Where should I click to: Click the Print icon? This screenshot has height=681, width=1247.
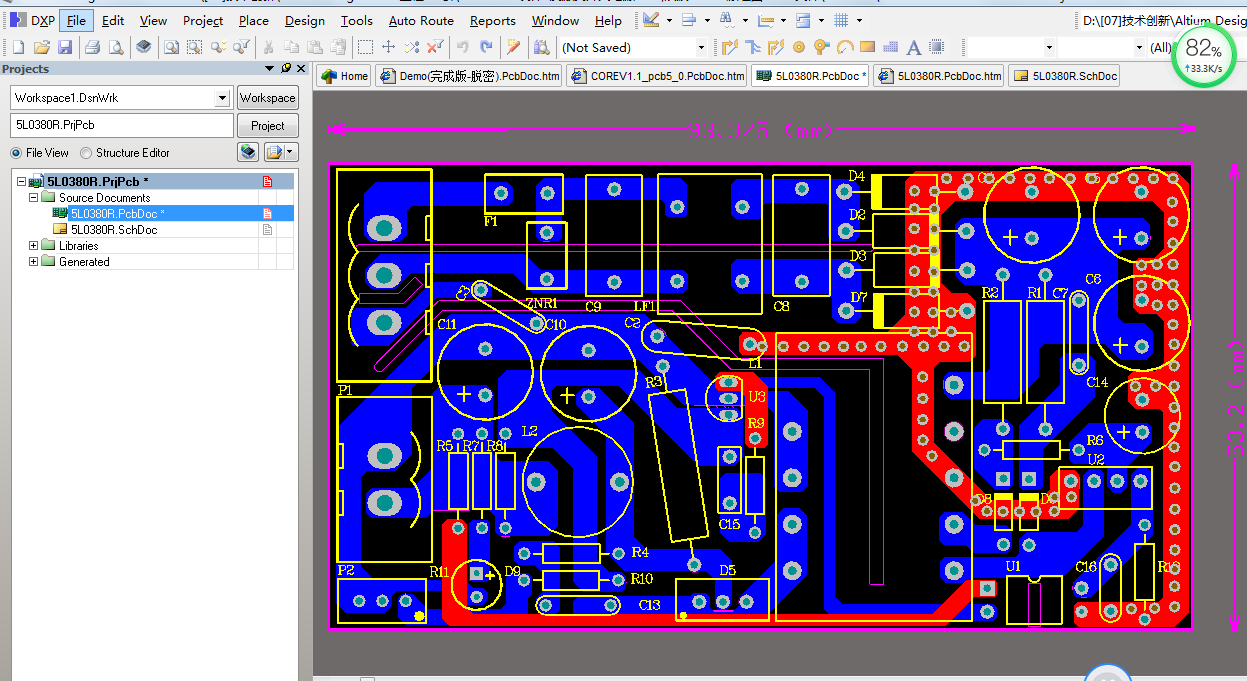coord(92,47)
